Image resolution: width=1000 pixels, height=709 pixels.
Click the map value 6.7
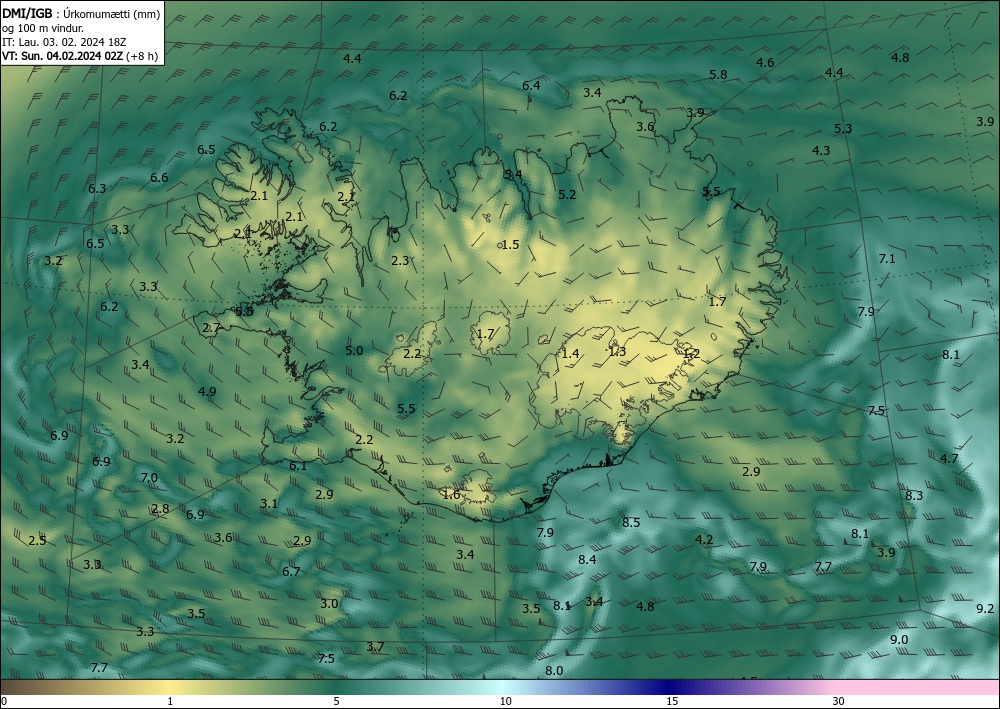[291, 571]
